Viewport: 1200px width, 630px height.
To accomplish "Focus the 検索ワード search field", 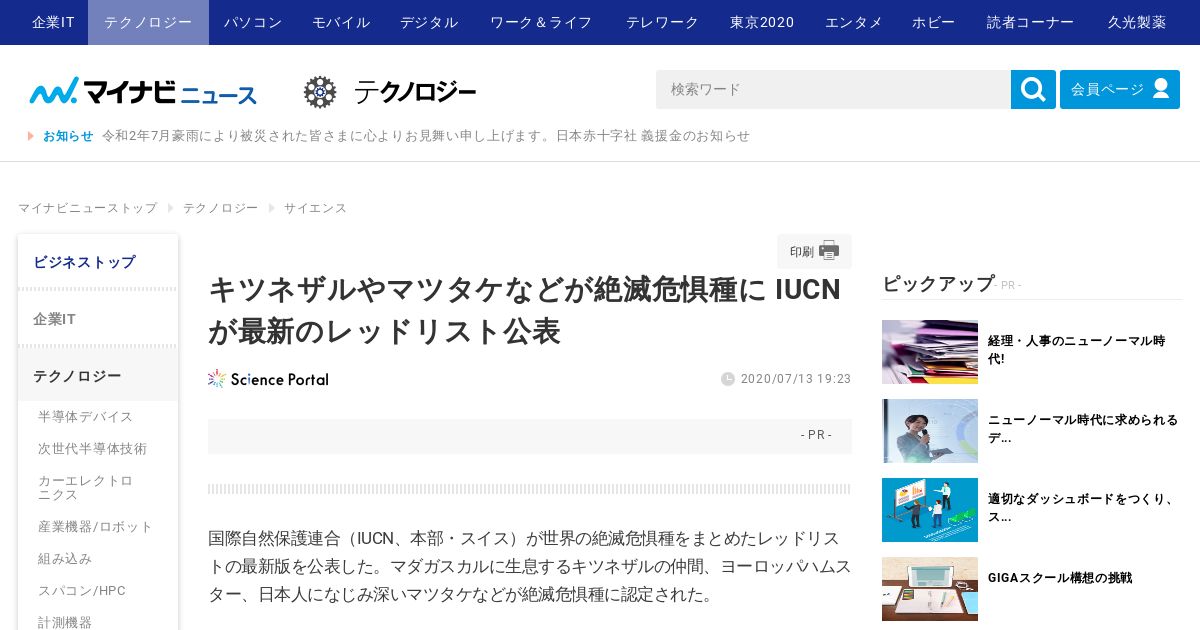I will click(x=833, y=89).
